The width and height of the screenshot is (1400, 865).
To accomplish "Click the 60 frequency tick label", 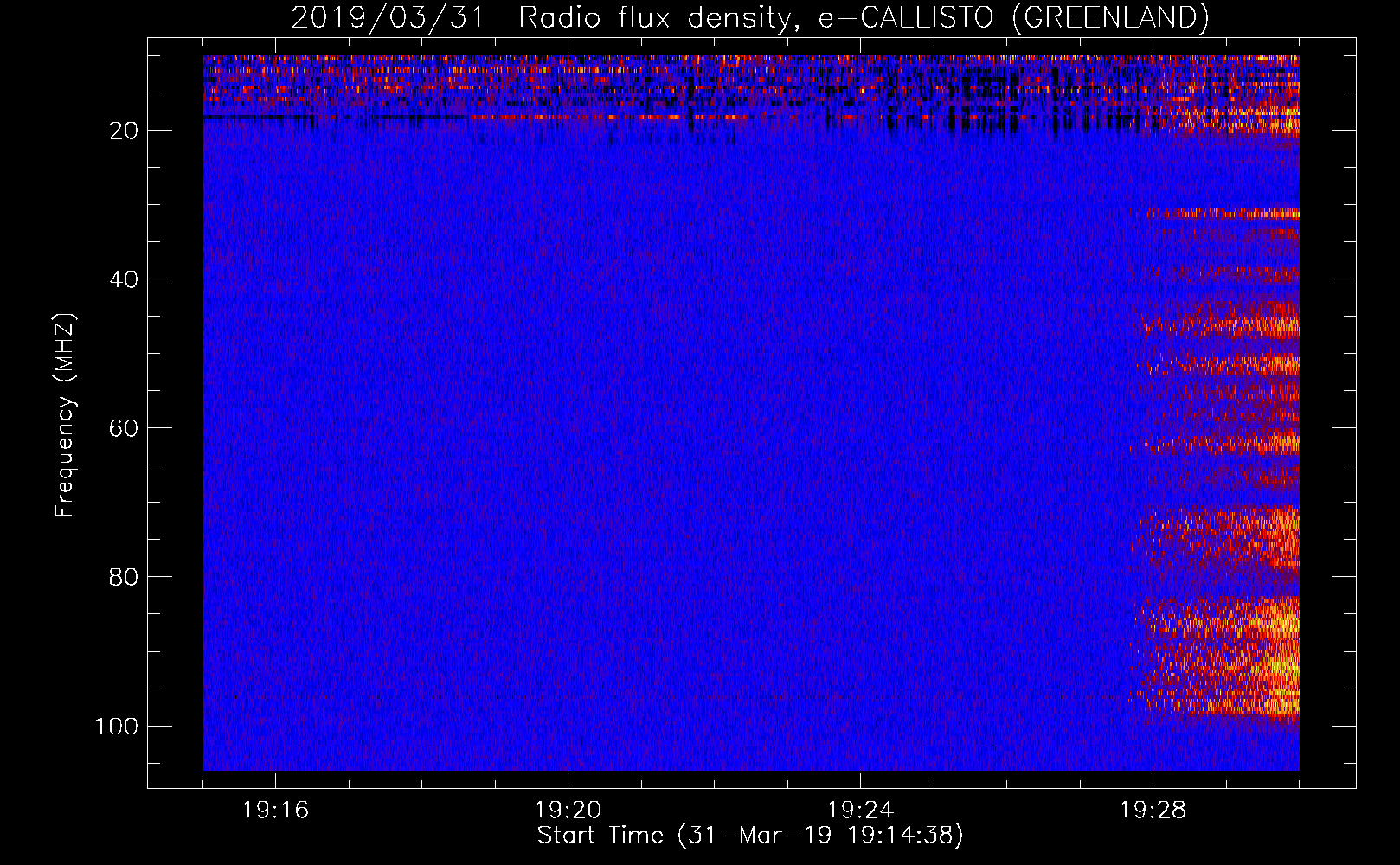I will (124, 428).
